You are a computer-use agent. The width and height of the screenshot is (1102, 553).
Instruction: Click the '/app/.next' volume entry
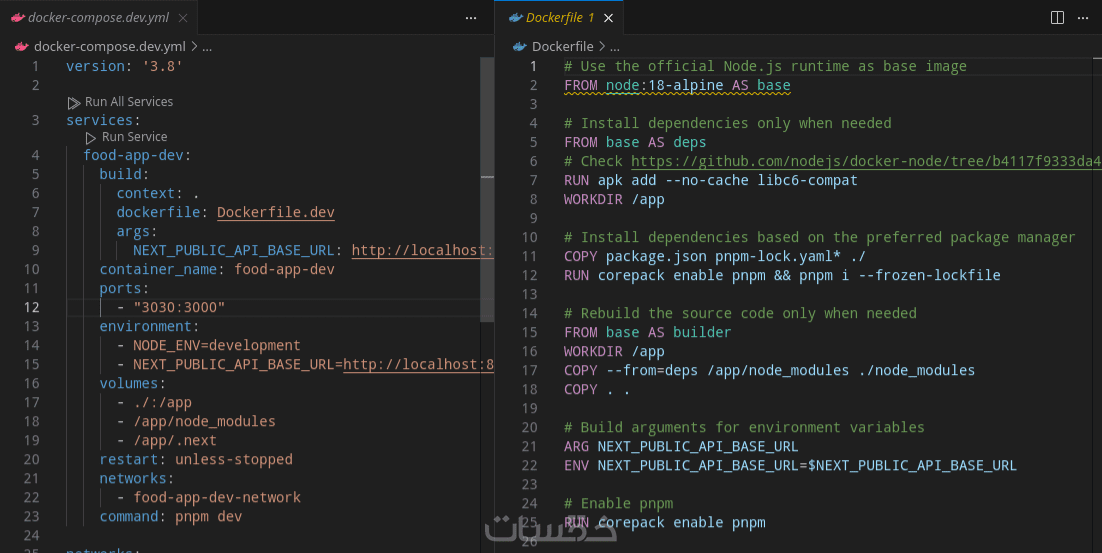(x=174, y=440)
